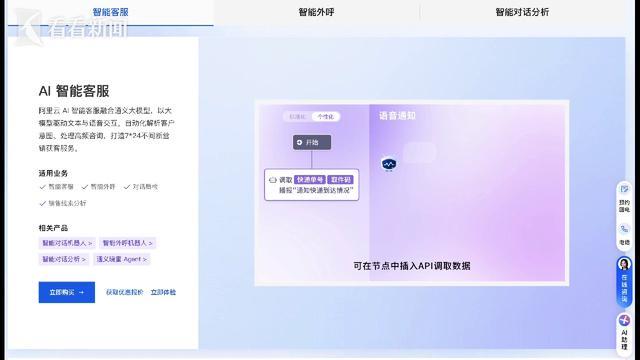This screenshot has height=360, width=640.
Task: Click the caption 可在节点中插入API调取数据
Action: [x=412, y=266]
